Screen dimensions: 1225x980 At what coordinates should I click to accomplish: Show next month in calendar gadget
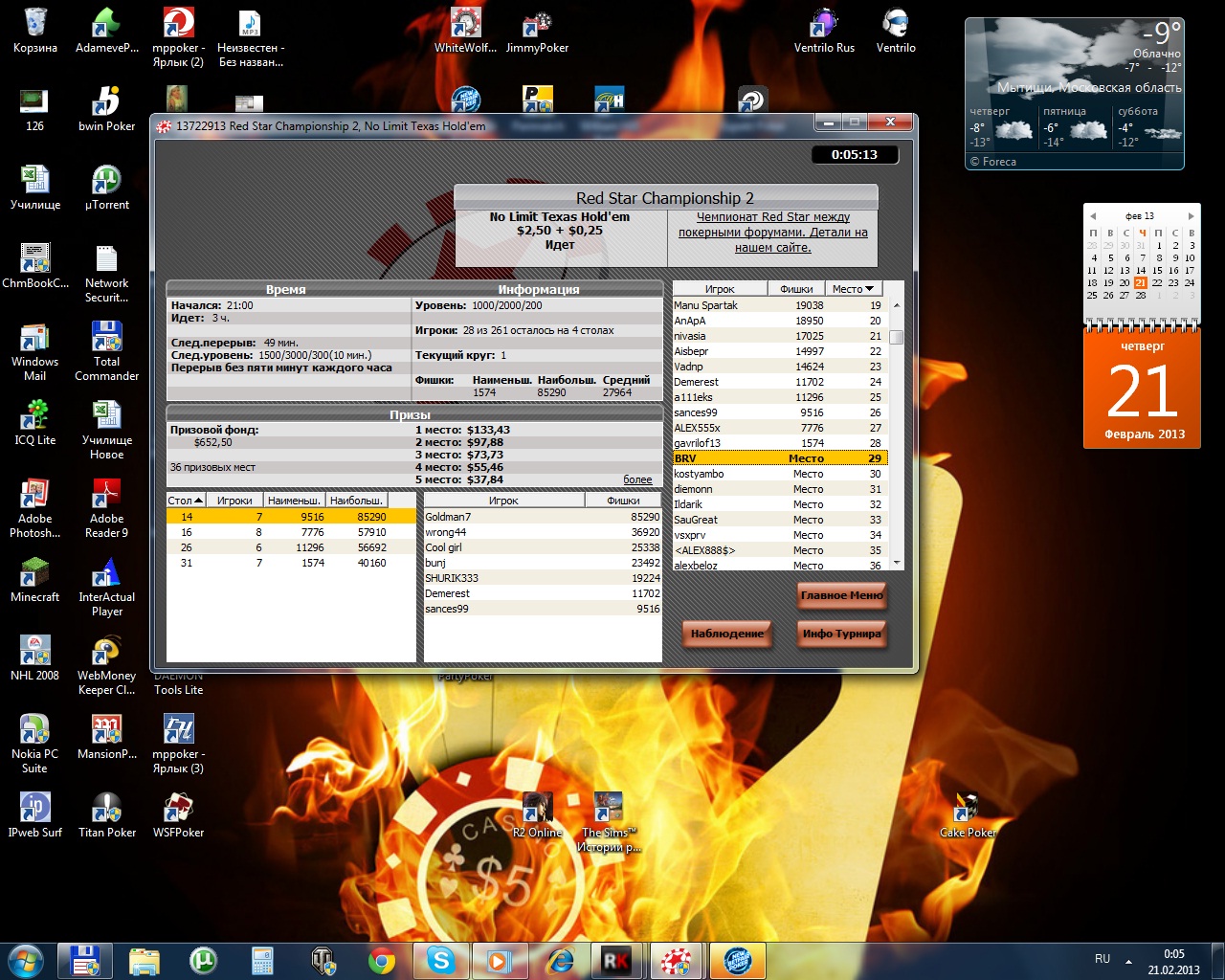pos(1191,216)
